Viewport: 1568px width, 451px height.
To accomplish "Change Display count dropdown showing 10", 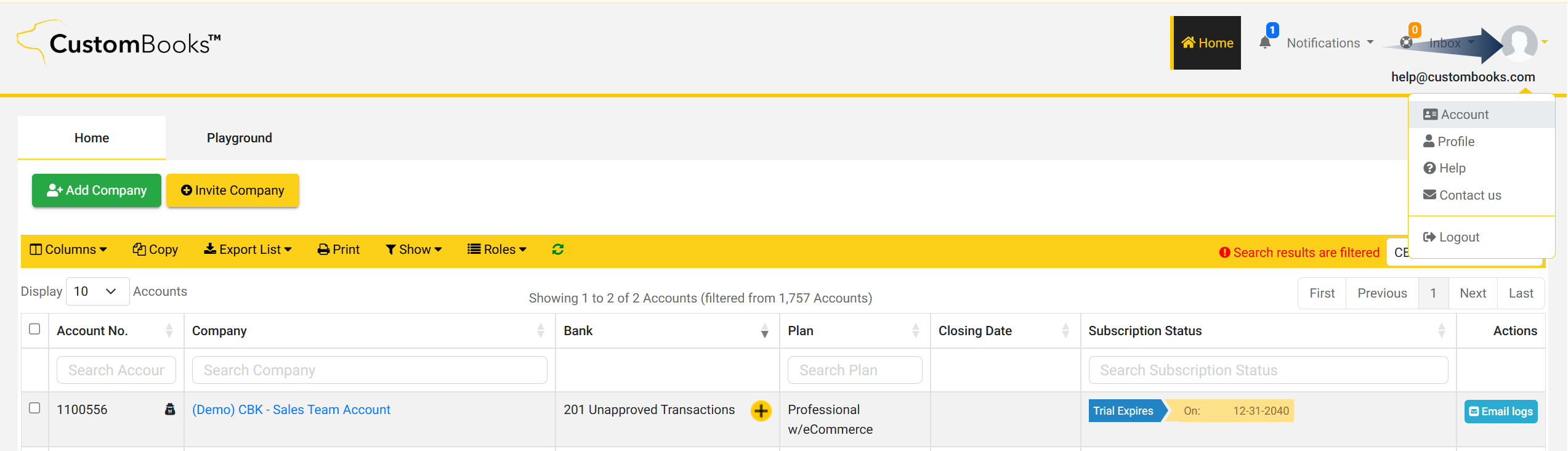I will pyautogui.click(x=97, y=291).
